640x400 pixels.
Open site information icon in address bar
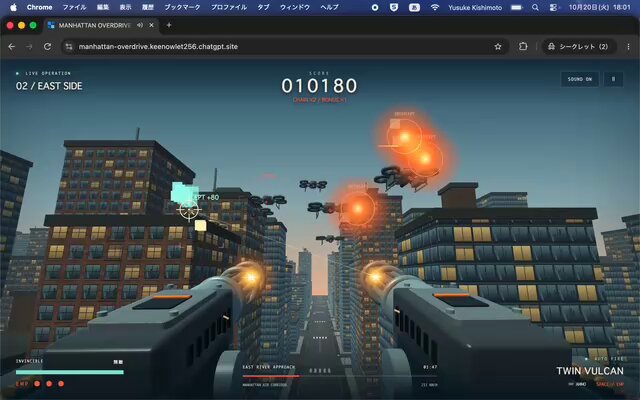pos(69,47)
